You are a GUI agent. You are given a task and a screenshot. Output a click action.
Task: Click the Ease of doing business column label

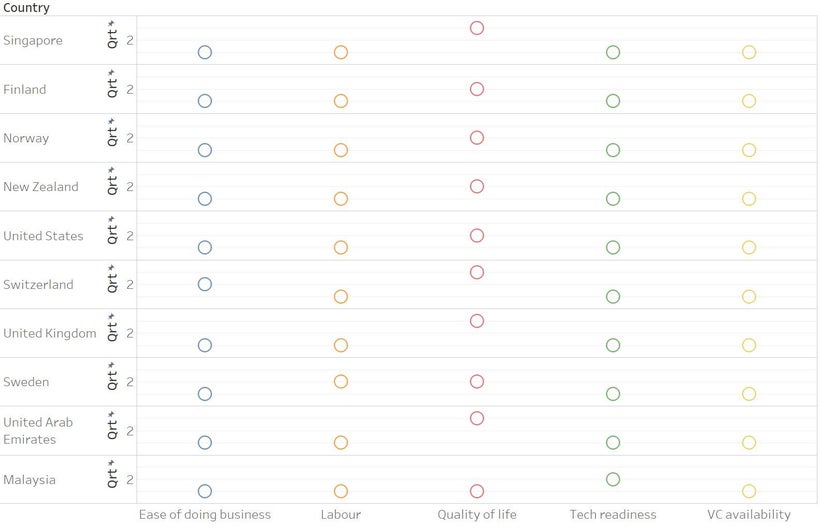tap(205, 515)
